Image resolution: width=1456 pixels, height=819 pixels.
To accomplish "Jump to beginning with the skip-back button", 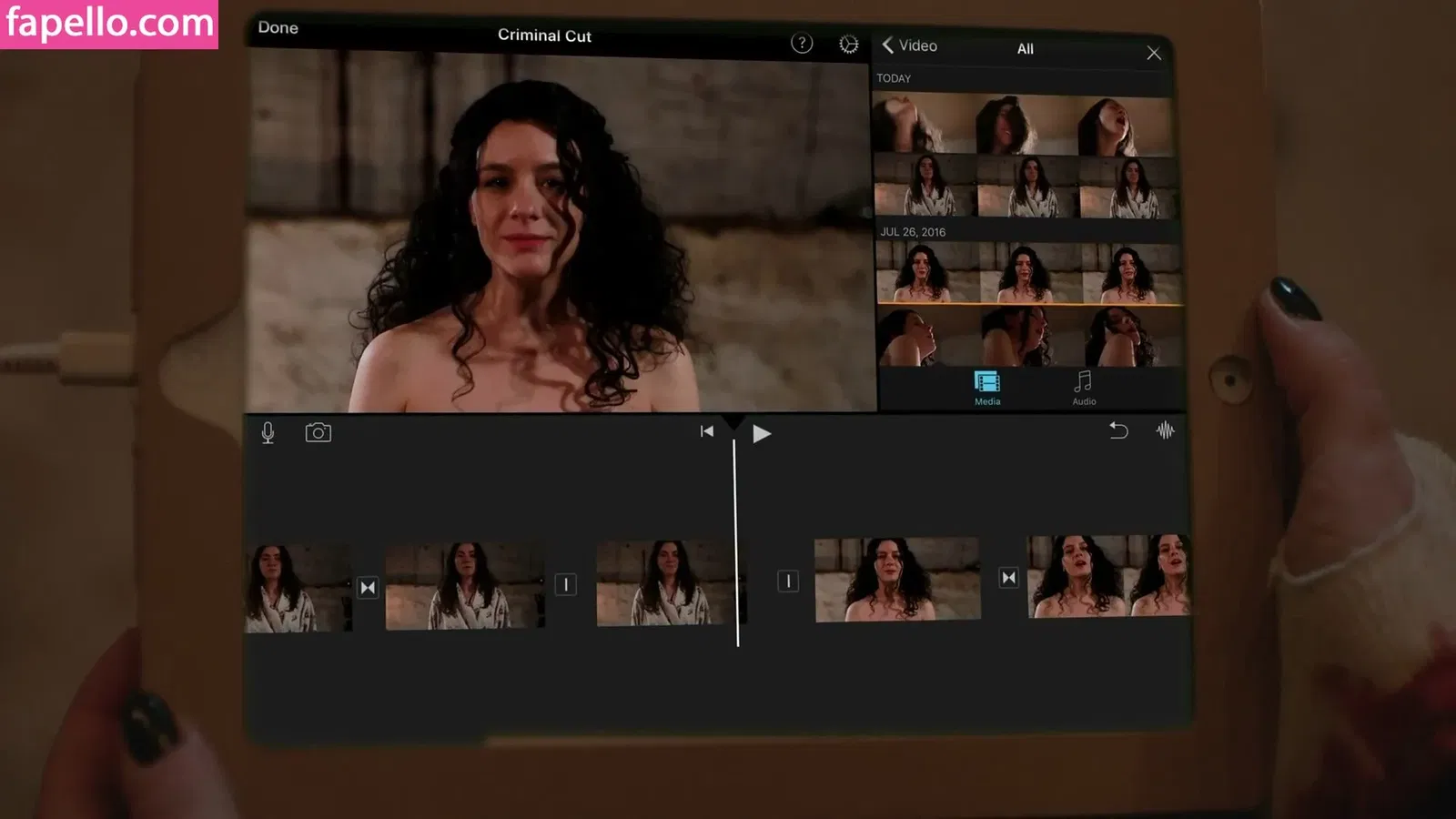I will [707, 431].
